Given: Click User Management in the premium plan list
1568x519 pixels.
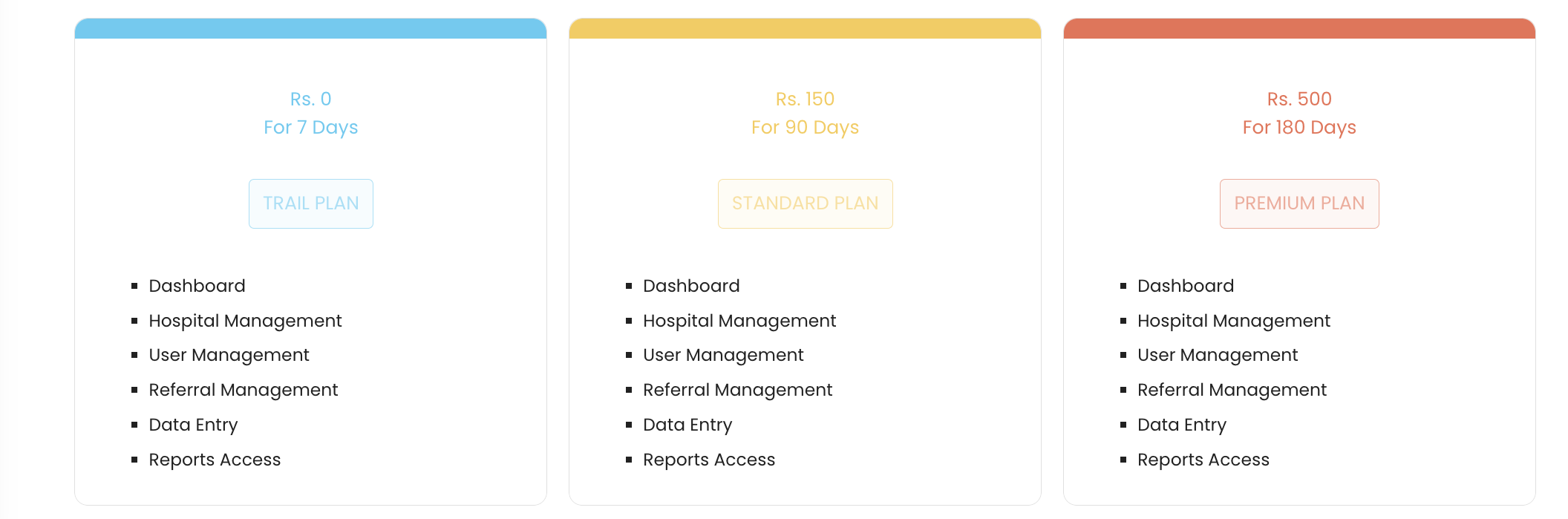Looking at the screenshot, I should [1218, 356].
